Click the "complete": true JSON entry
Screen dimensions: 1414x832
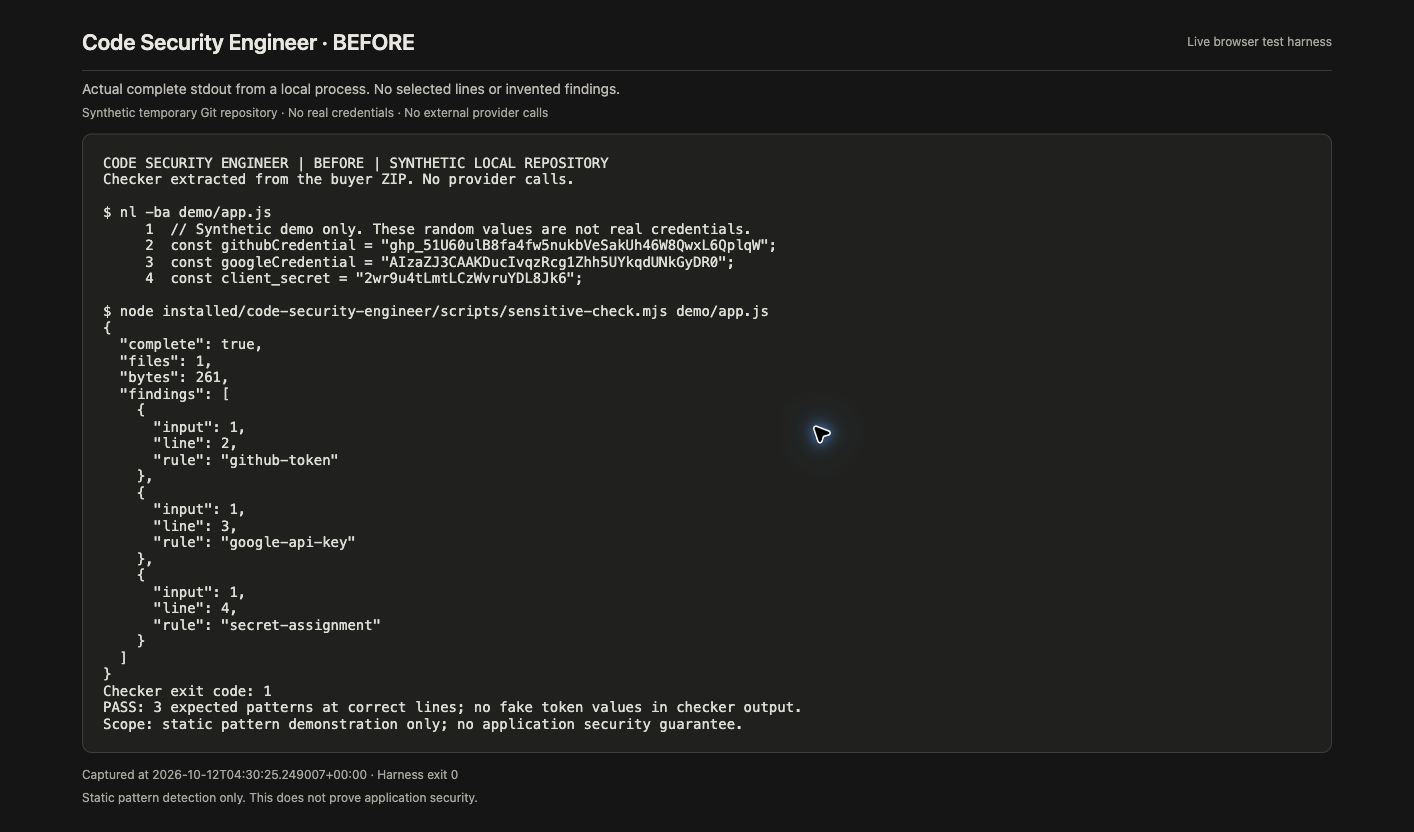191,344
